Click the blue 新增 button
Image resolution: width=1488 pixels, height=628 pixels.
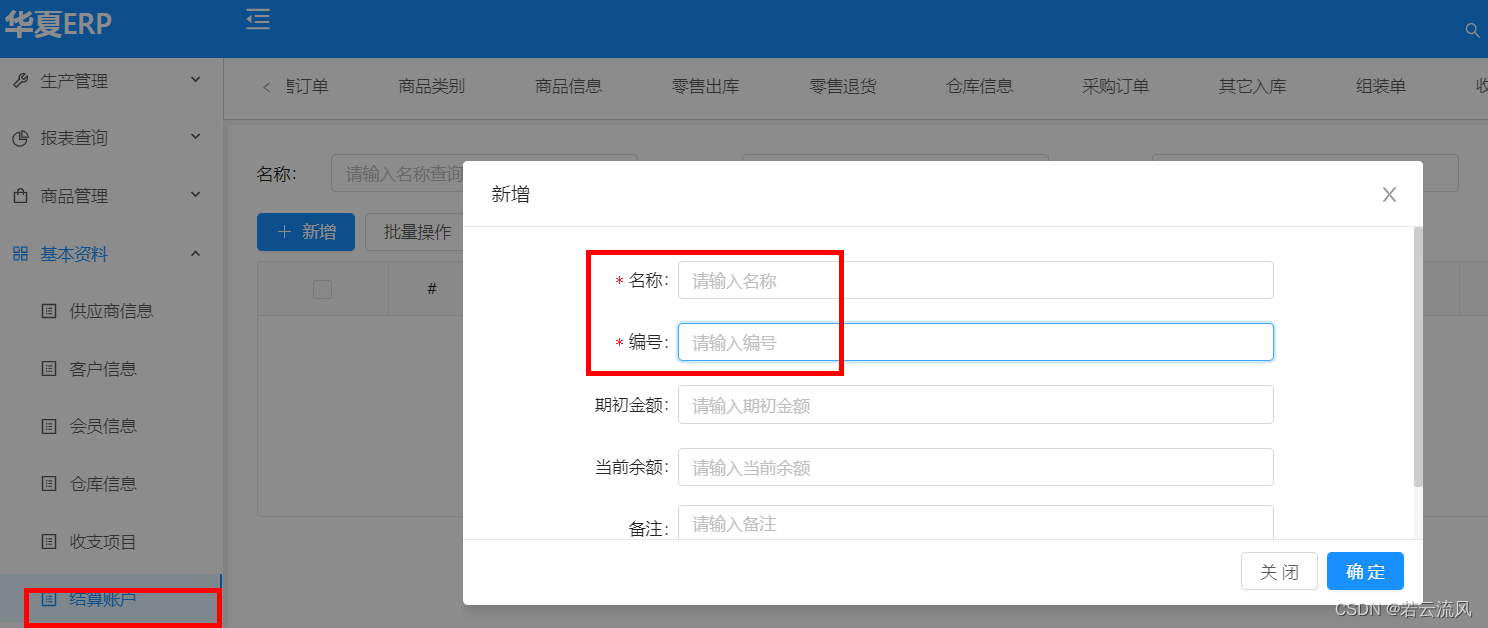tap(306, 232)
